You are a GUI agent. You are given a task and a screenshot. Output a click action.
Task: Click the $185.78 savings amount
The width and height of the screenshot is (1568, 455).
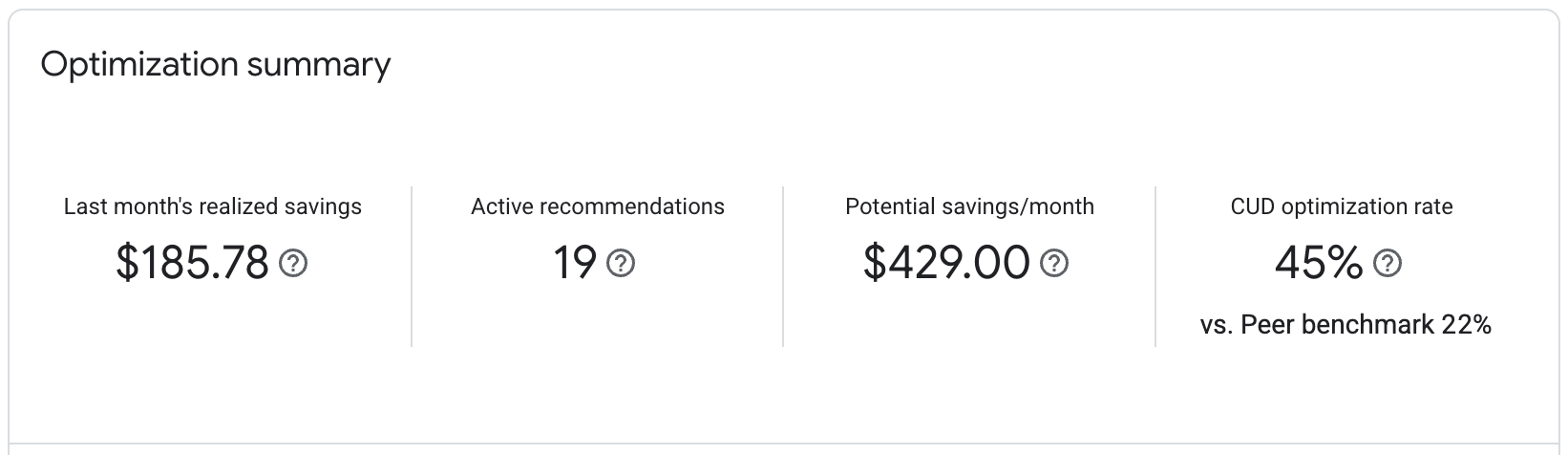pyautogui.click(x=192, y=264)
